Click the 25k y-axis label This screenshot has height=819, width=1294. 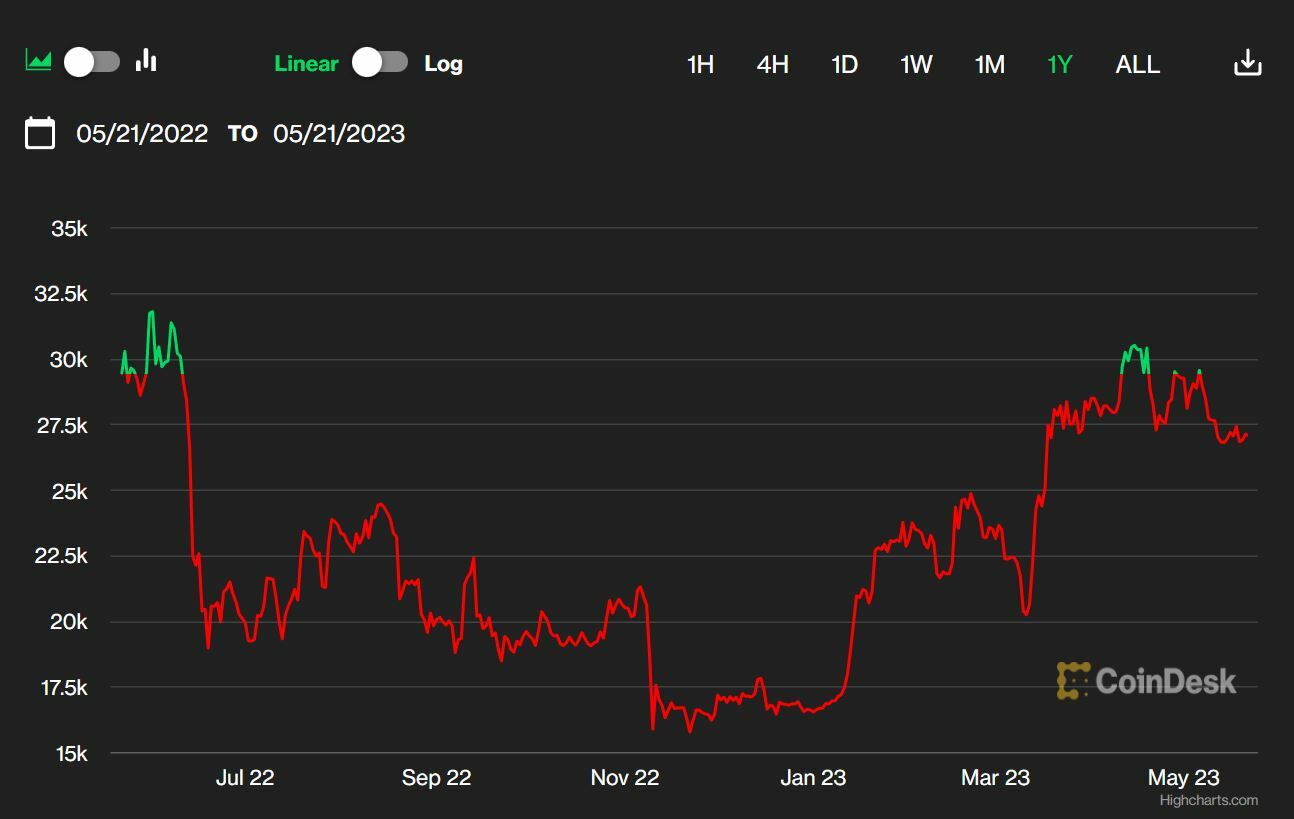pos(69,492)
